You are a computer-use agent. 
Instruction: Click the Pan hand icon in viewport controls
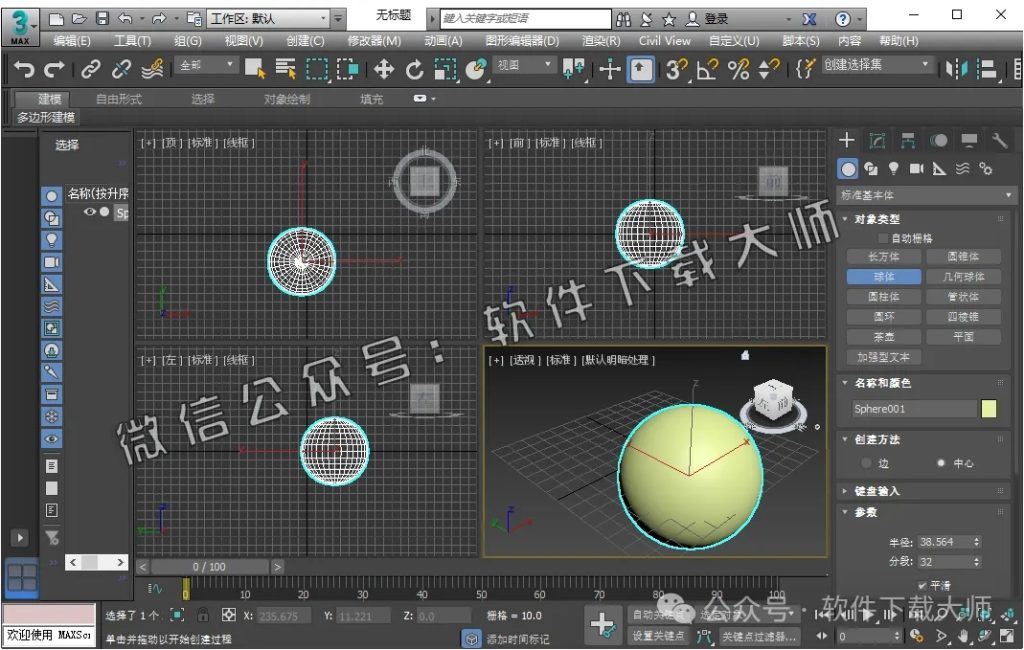click(963, 637)
